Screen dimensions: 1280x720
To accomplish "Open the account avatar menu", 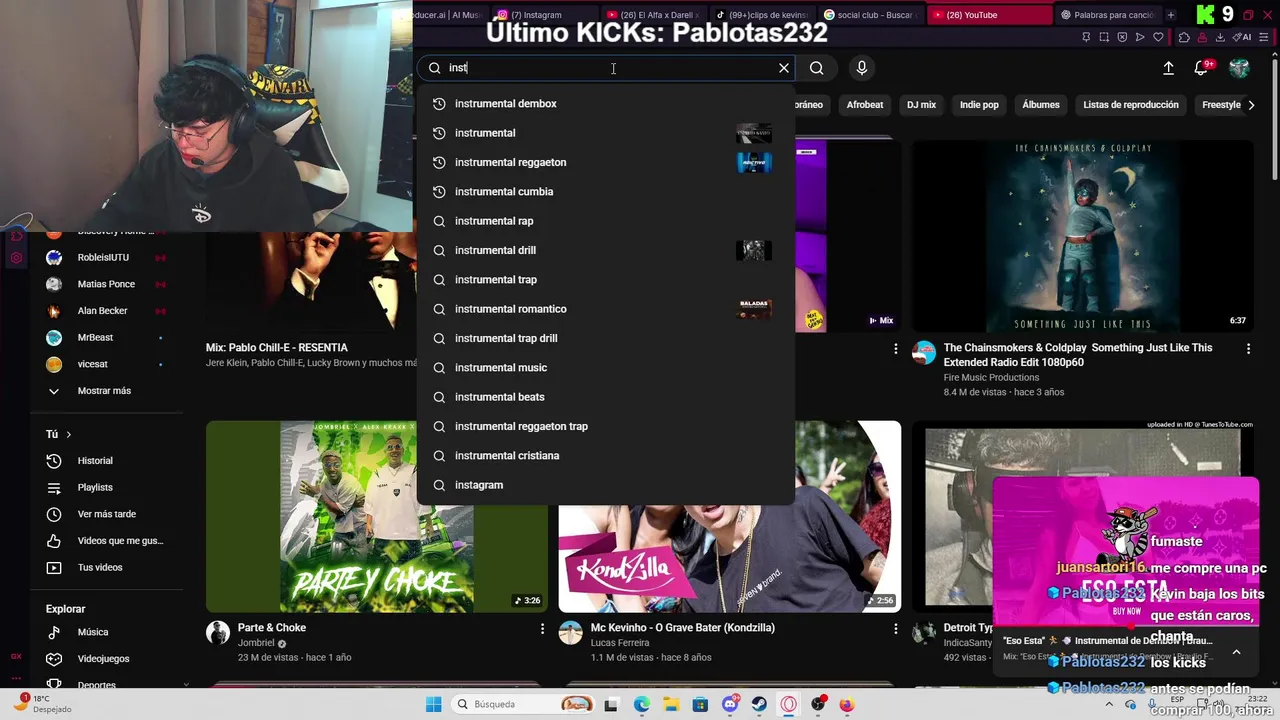I will 1239,68.
